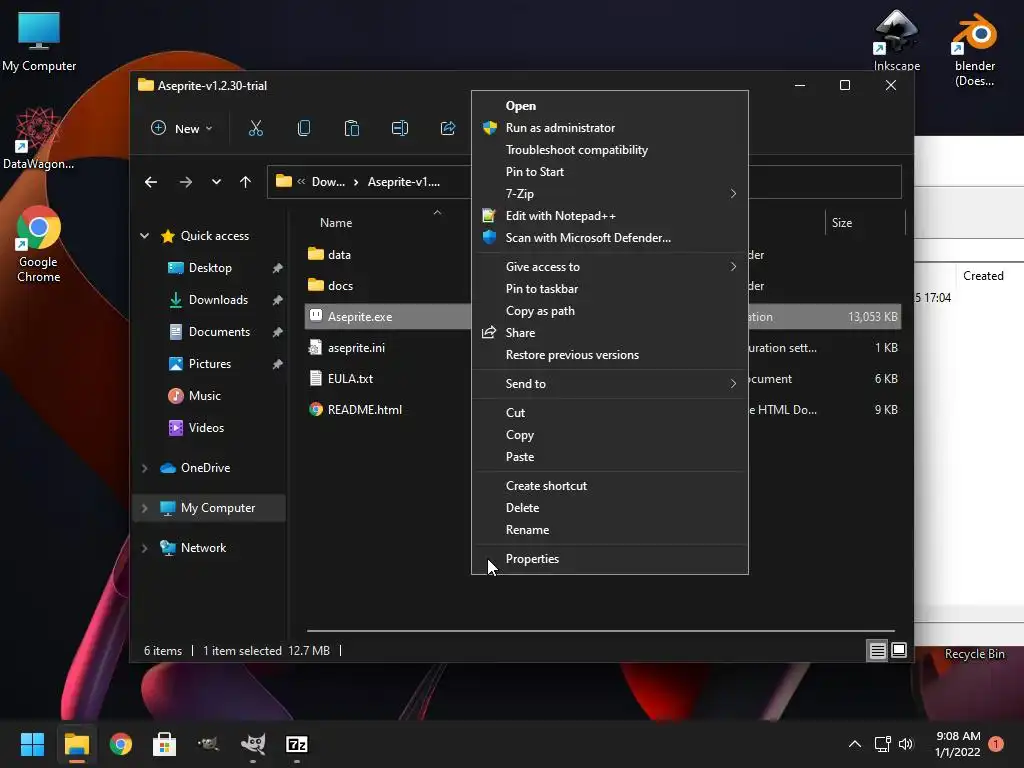The image size is (1024, 768).
Task: Open 7-Zip from the taskbar
Action: [297, 744]
